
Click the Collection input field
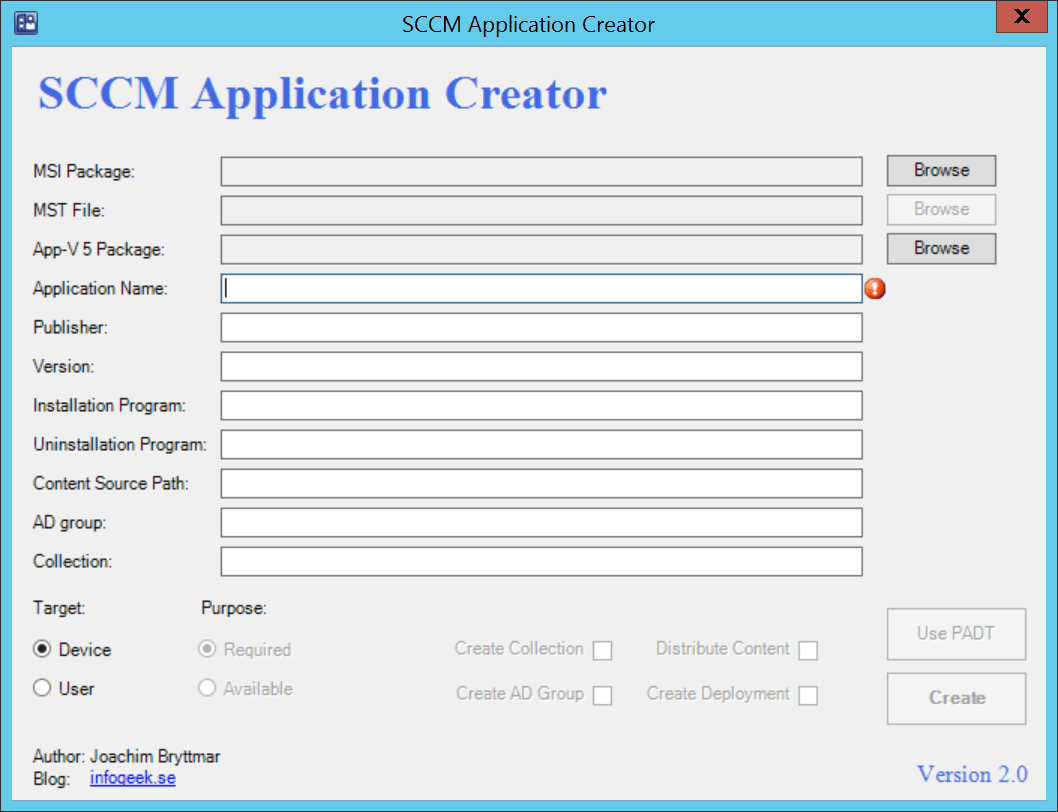pyautogui.click(x=540, y=561)
